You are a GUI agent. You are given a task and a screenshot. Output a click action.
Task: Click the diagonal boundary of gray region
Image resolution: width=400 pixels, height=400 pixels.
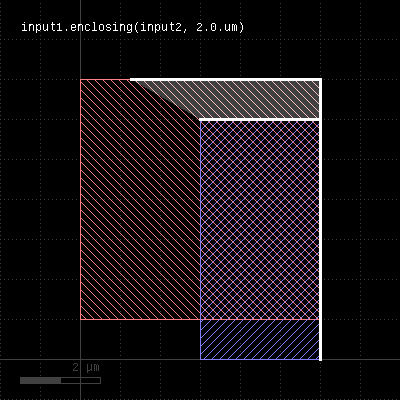point(167,99)
